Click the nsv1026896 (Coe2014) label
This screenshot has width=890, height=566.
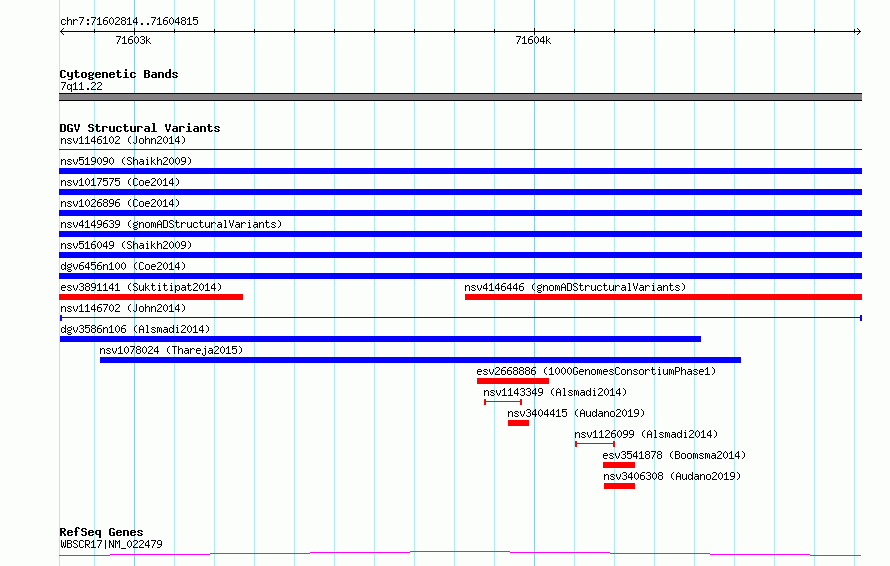(x=120, y=203)
